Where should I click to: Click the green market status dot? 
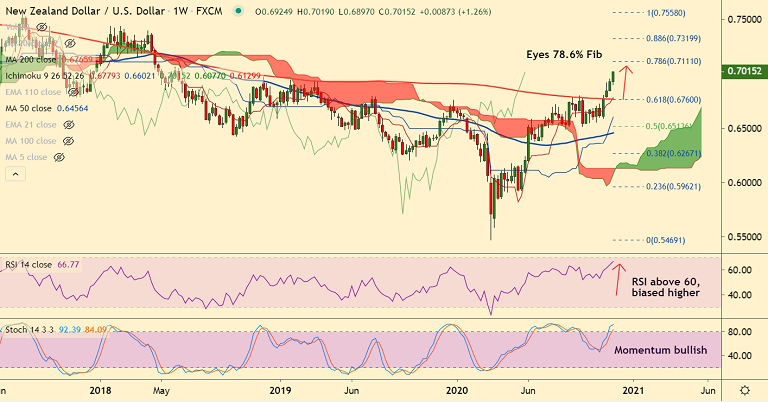[x=239, y=11]
